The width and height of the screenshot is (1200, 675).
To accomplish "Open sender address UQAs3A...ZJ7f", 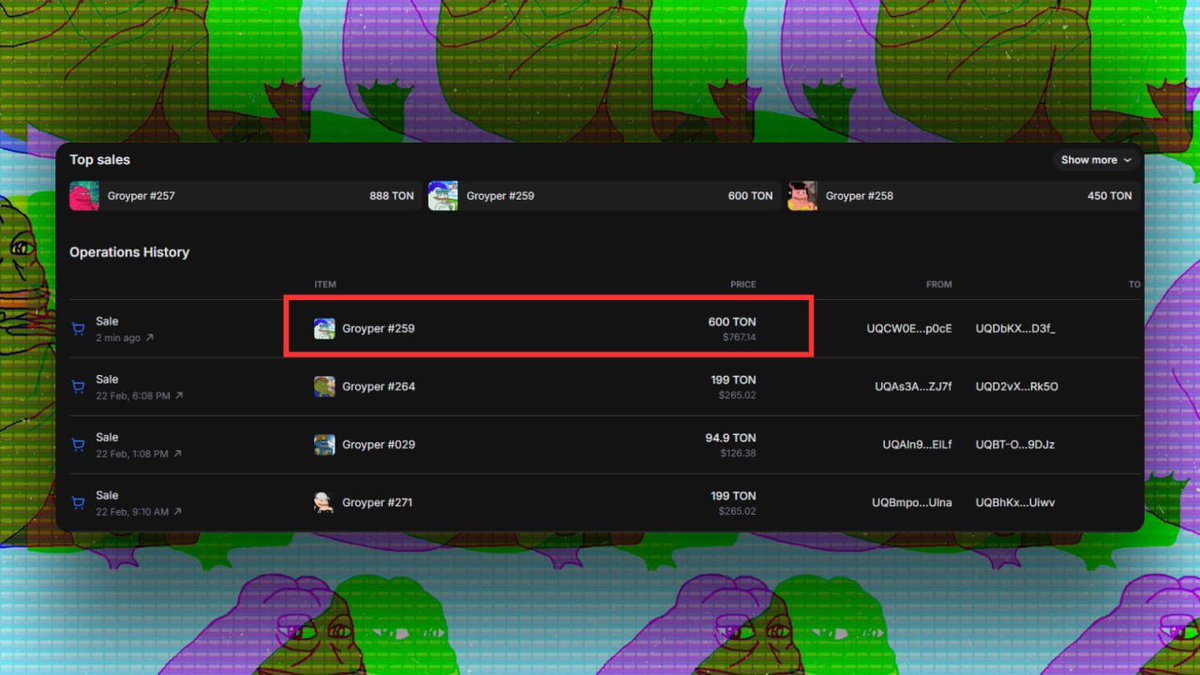I will click(x=913, y=386).
